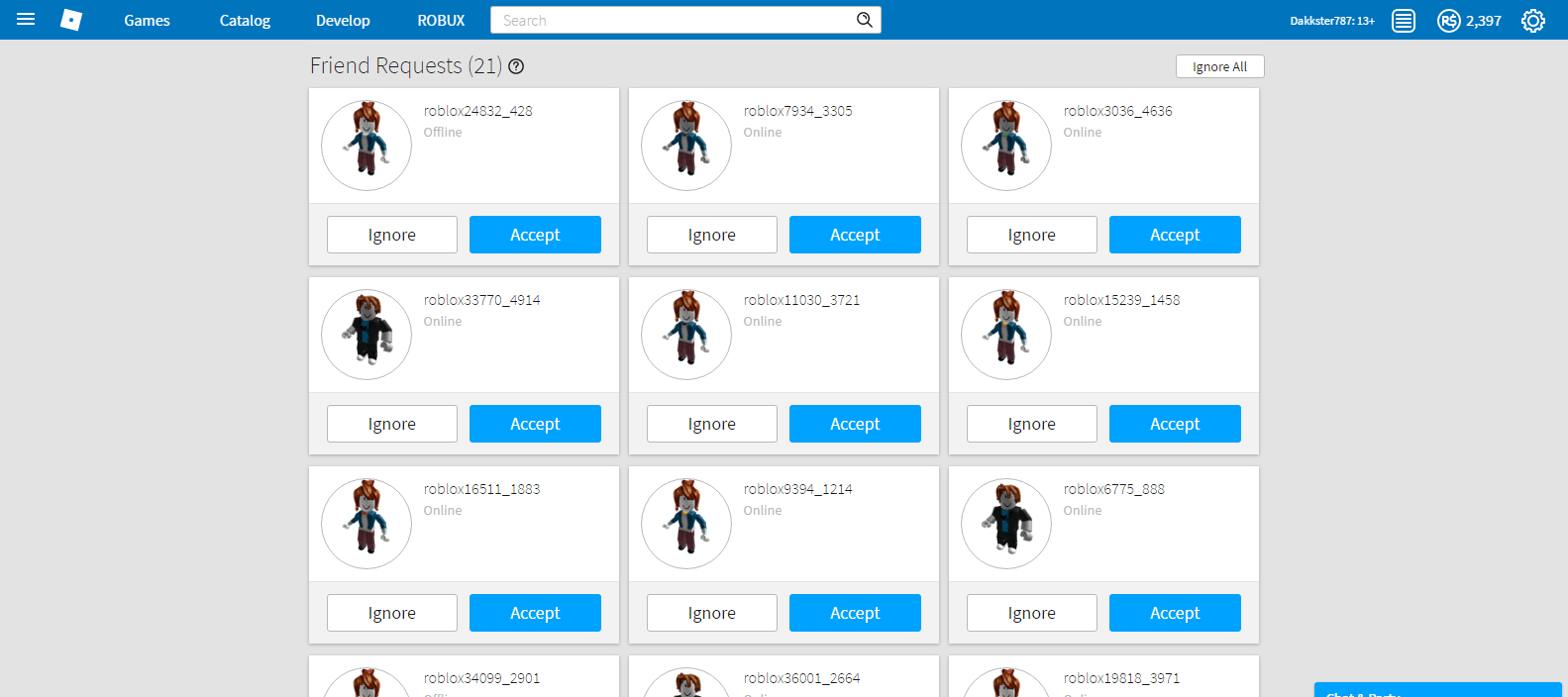Open the Games menu
Image resolution: width=1568 pixels, height=697 pixels.
tap(147, 20)
